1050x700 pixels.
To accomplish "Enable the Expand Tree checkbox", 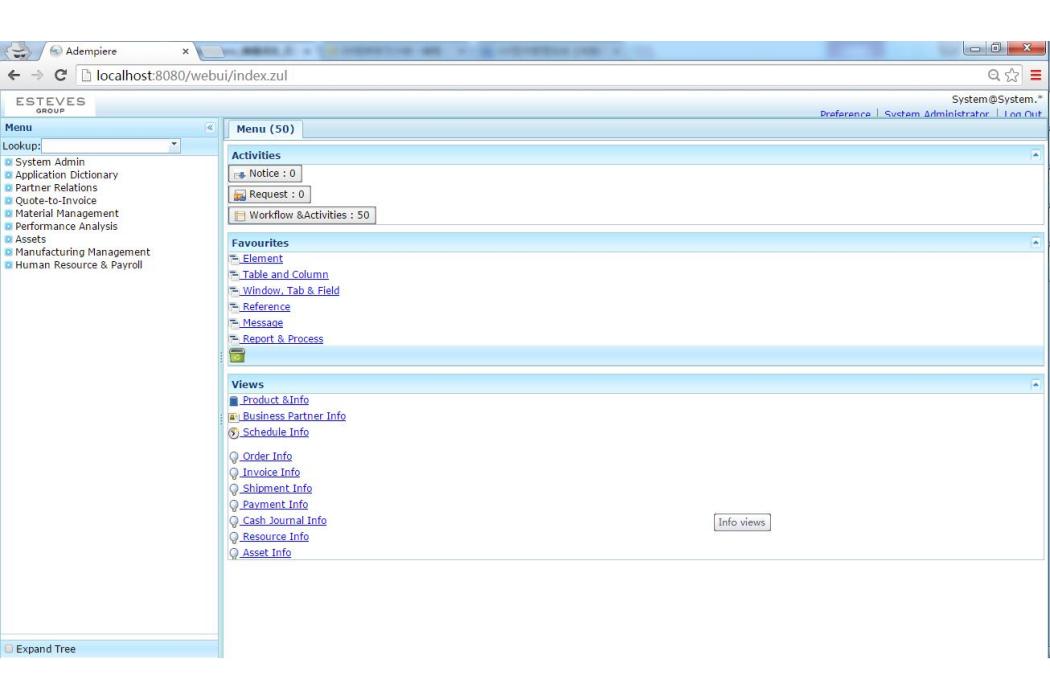I will click(9, 648).
